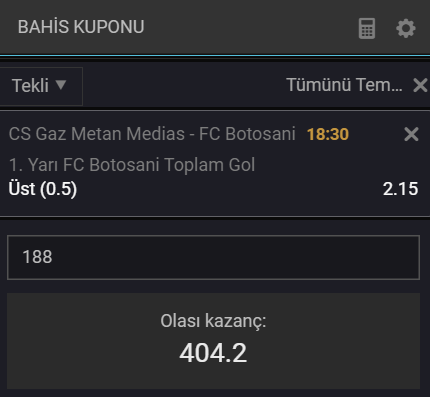Click the 2.15 odds value
Screen dimensions: 430x397
click(400, 189)
